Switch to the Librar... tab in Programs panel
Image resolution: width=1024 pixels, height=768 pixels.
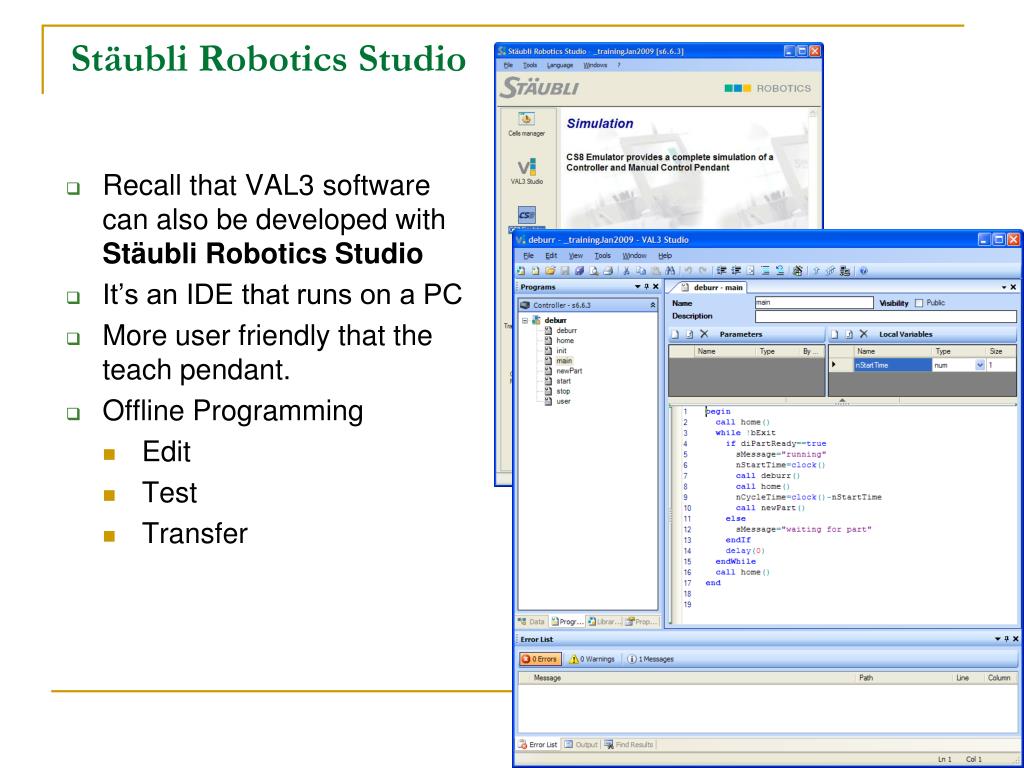(x=603, y=622)
